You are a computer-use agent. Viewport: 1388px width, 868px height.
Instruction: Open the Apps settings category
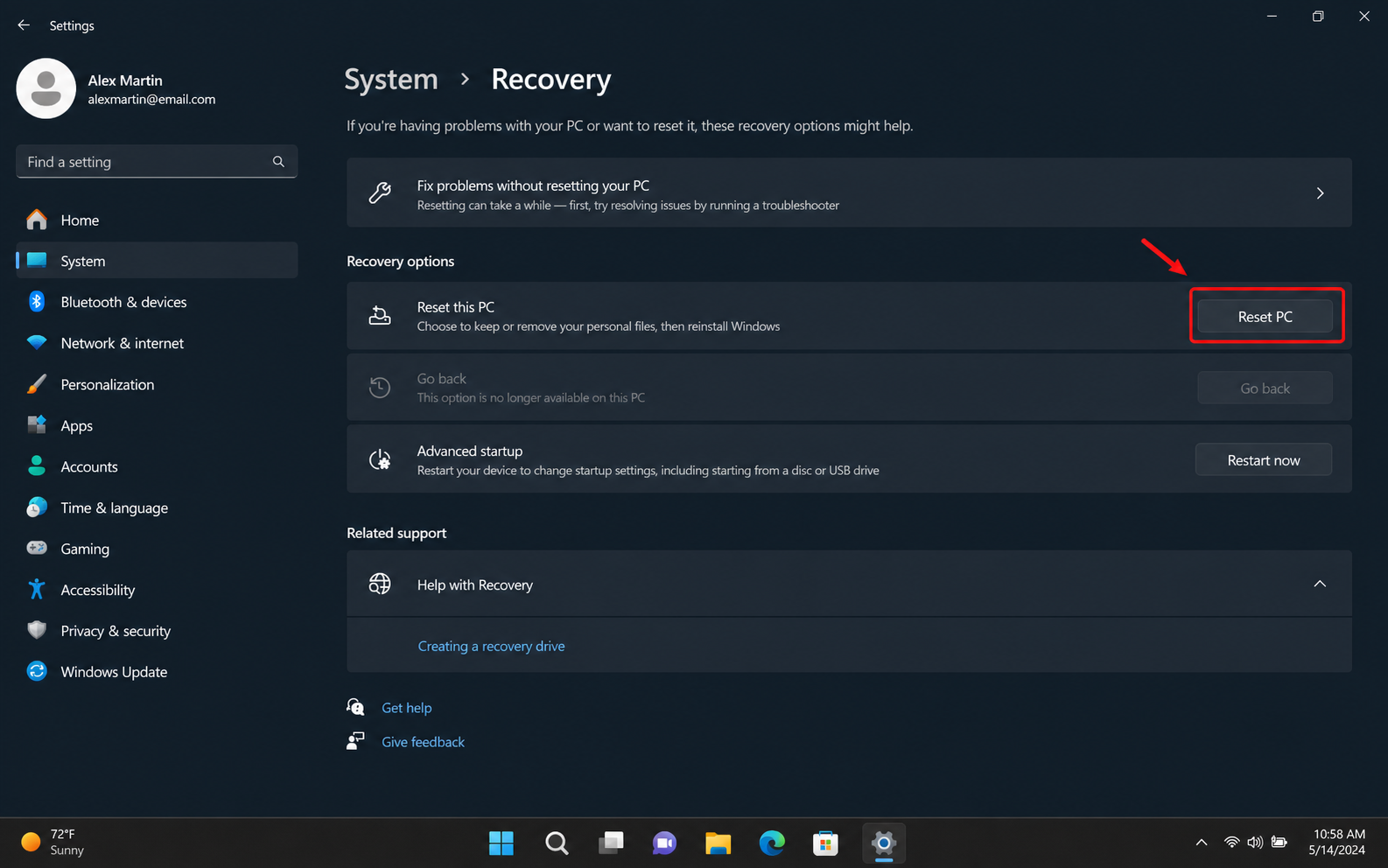[157, 425]
